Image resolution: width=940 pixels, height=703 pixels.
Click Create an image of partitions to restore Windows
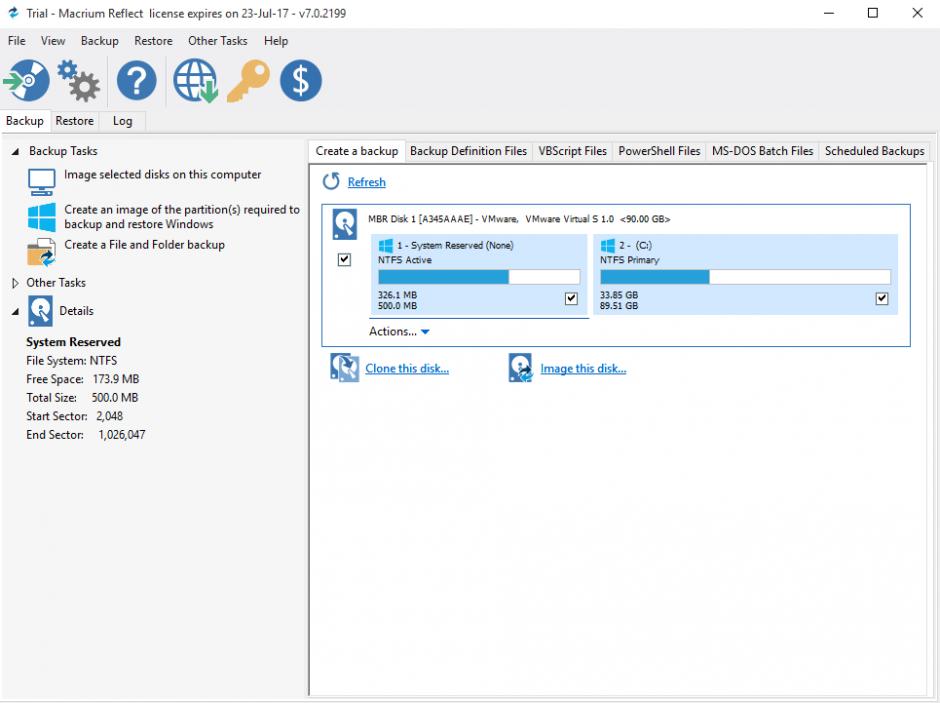182,217
